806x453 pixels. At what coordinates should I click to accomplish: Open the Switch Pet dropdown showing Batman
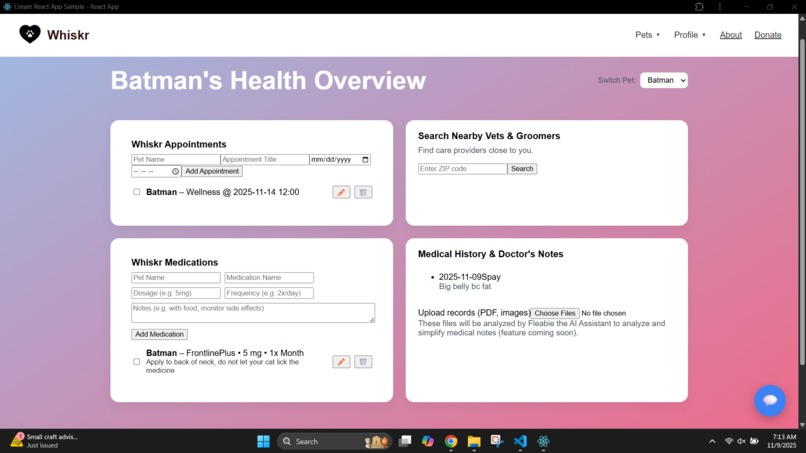point(664,80)
